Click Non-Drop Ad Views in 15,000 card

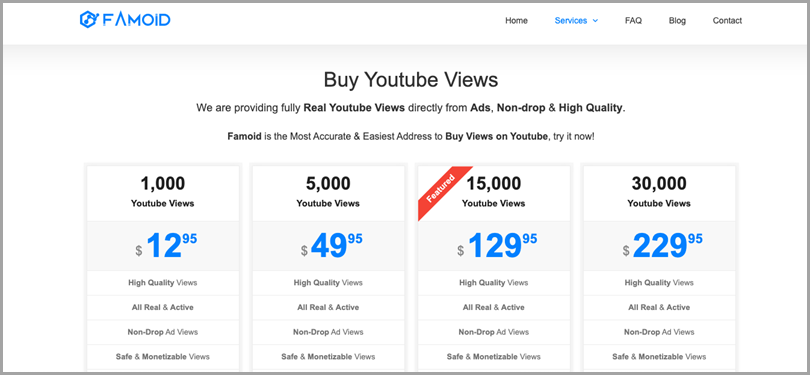pyautogui.click(x=493, y=332)
